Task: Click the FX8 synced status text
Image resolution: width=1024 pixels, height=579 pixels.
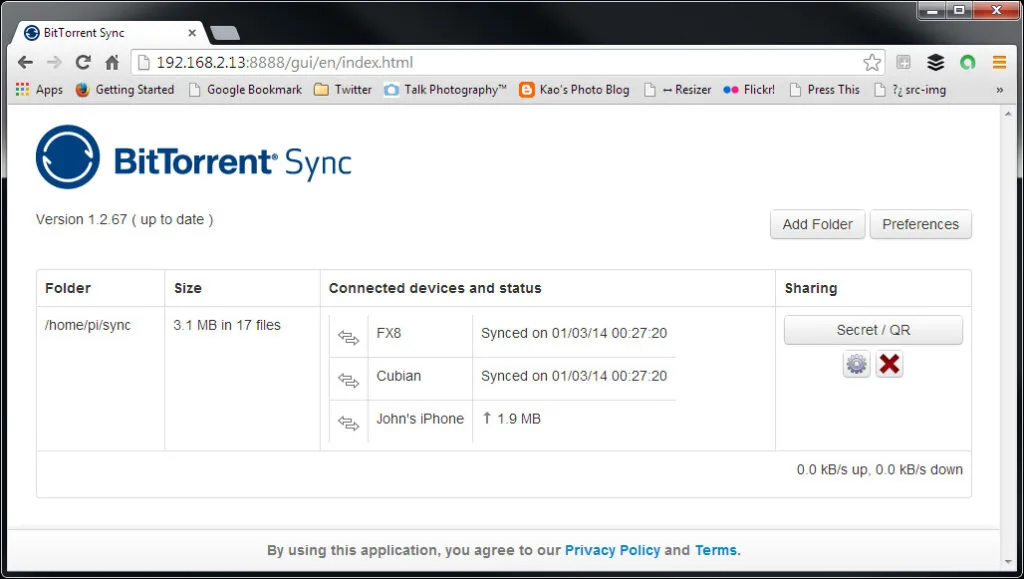Action: tap(574, 333)
